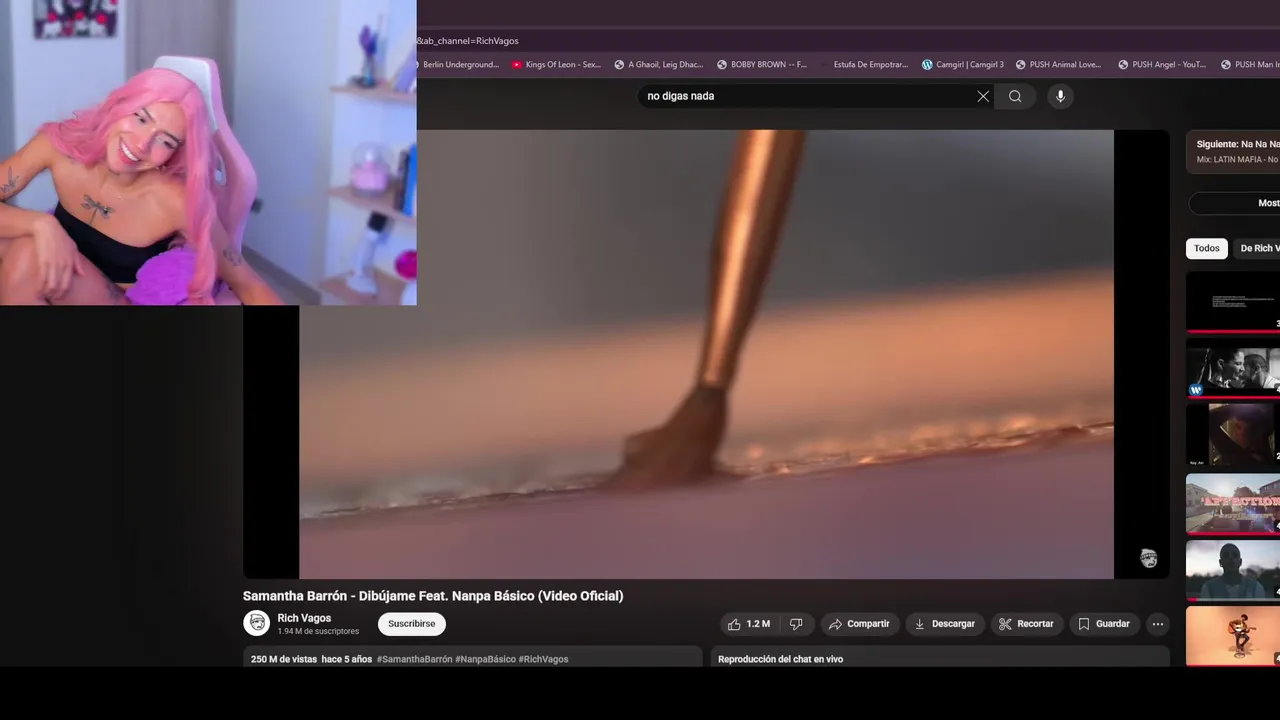Click the Mix: LATIN MAFIA subtitle text
The width and height of the screenshot is (1280, 720).
pyautogui.click(x=1238, y=160)
